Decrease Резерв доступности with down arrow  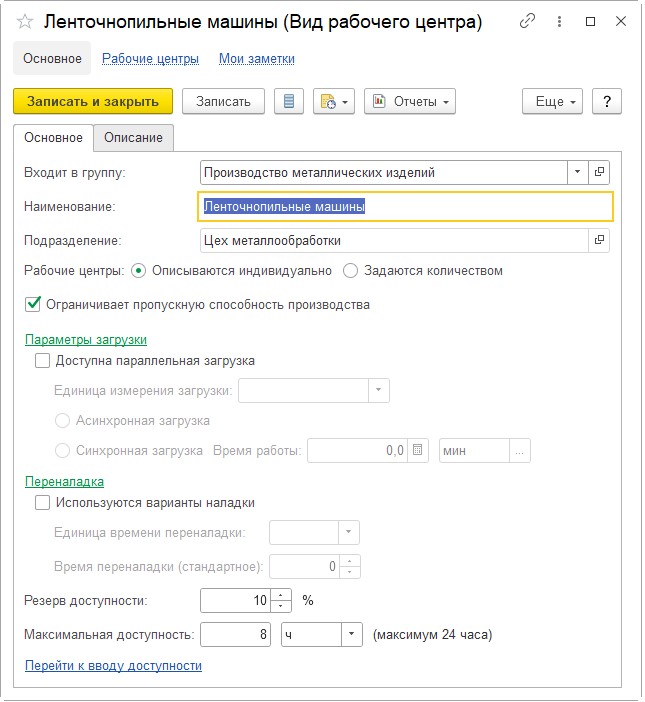tap(281, 606)
